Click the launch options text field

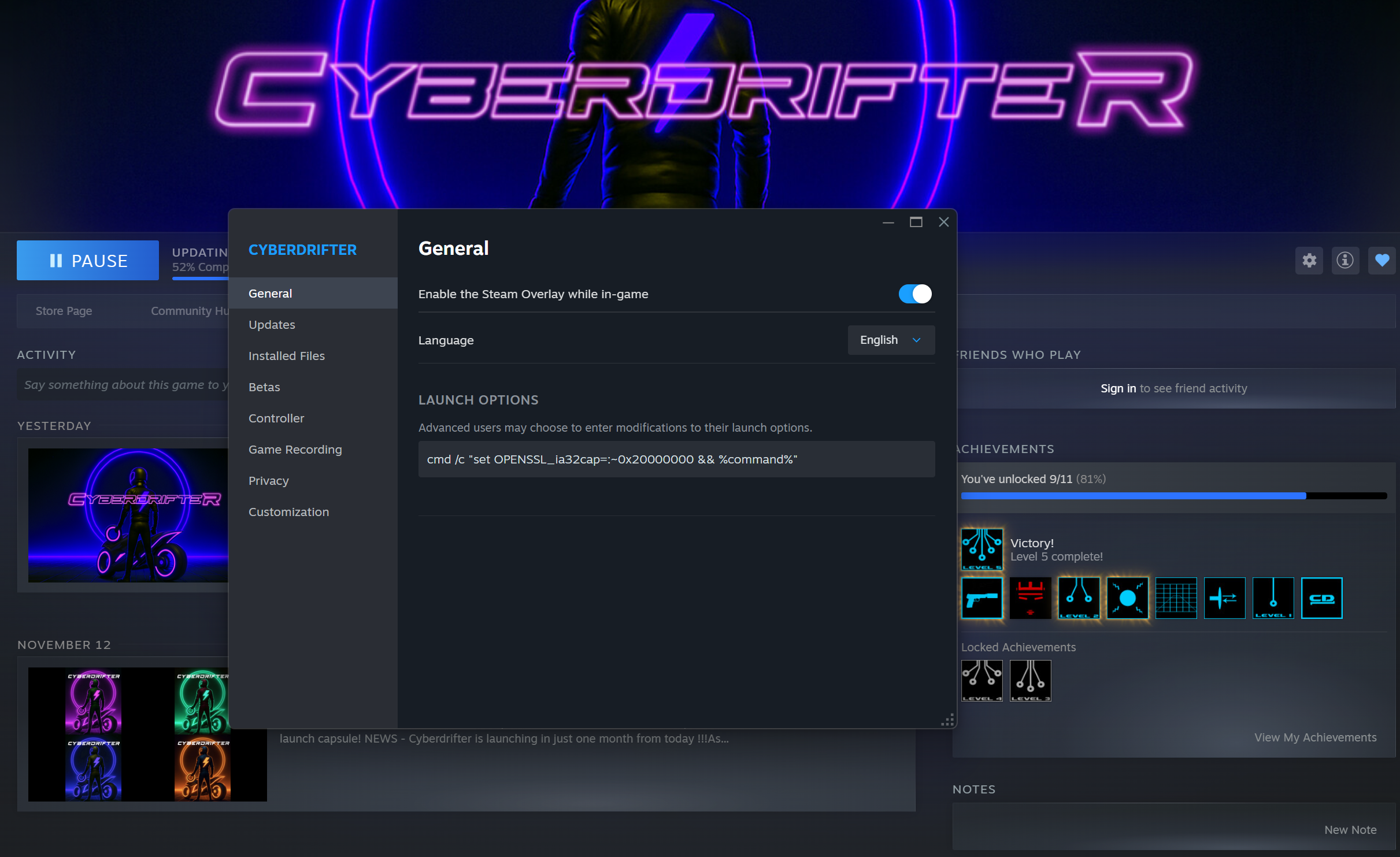click(676, 459)
